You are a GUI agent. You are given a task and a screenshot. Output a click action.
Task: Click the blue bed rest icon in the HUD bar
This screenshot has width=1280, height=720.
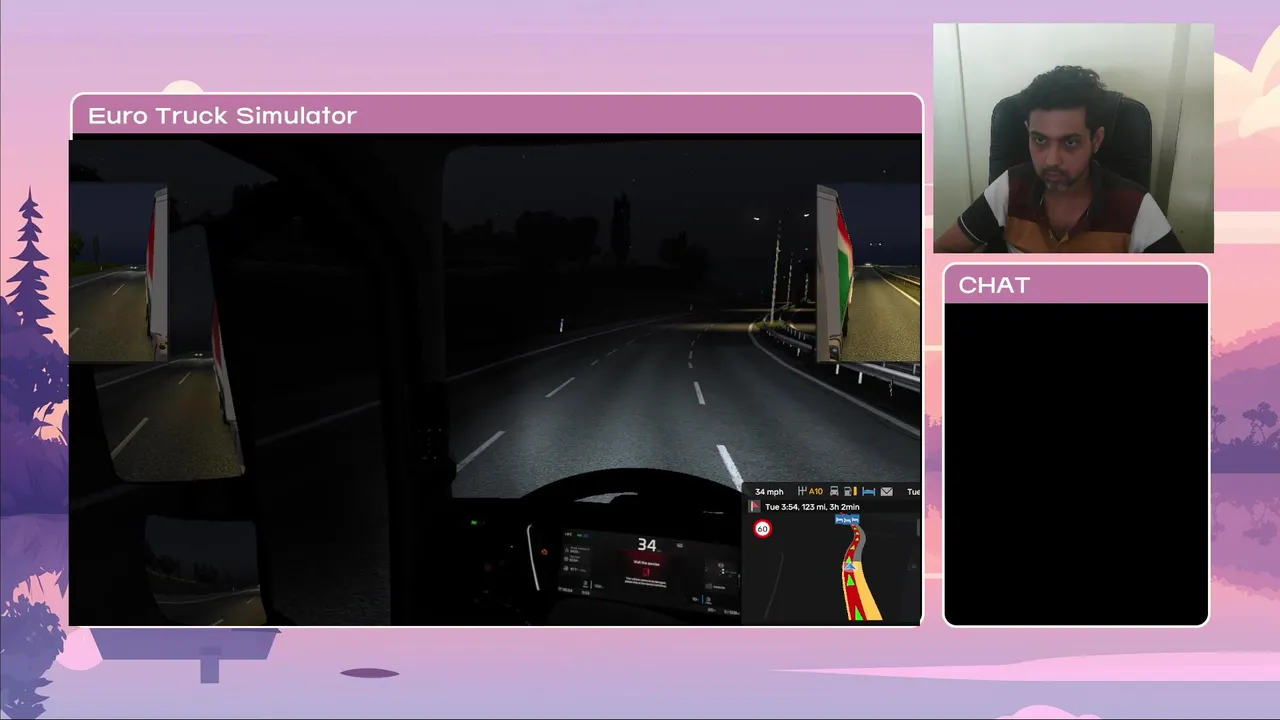tap(869, 491)
